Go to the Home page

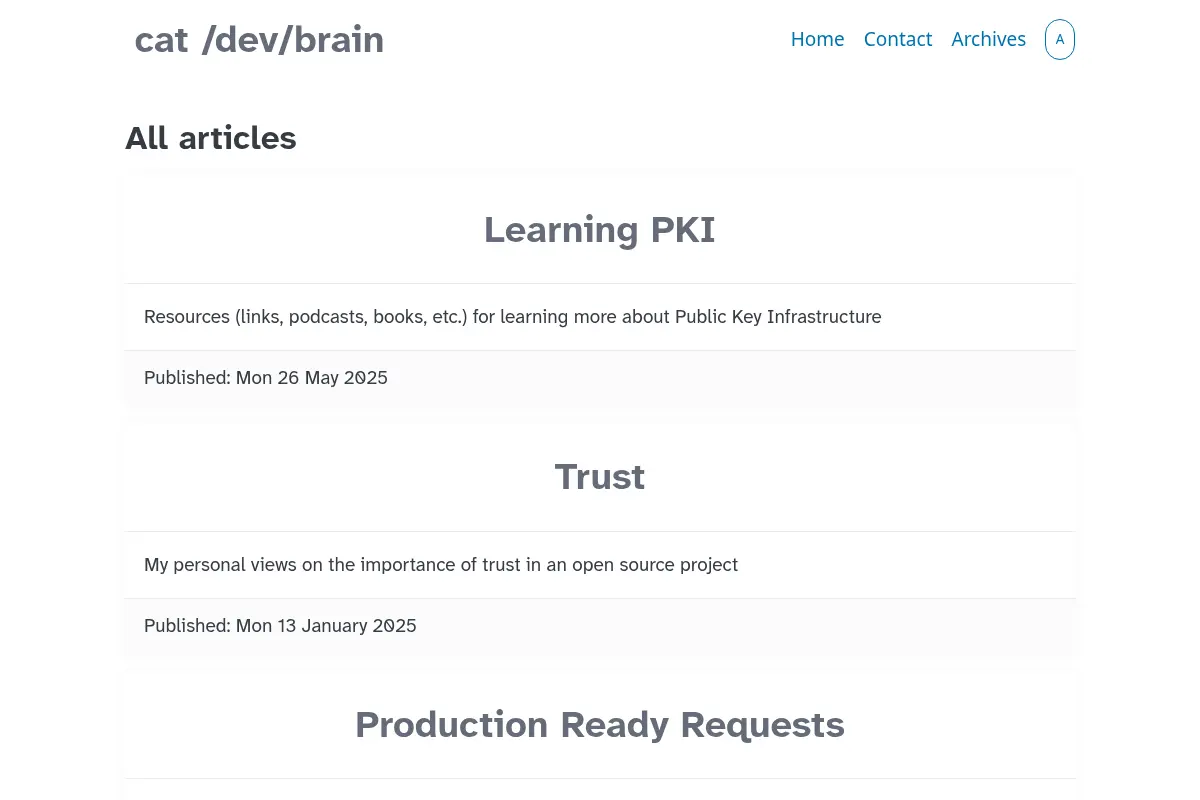(817, 39)
